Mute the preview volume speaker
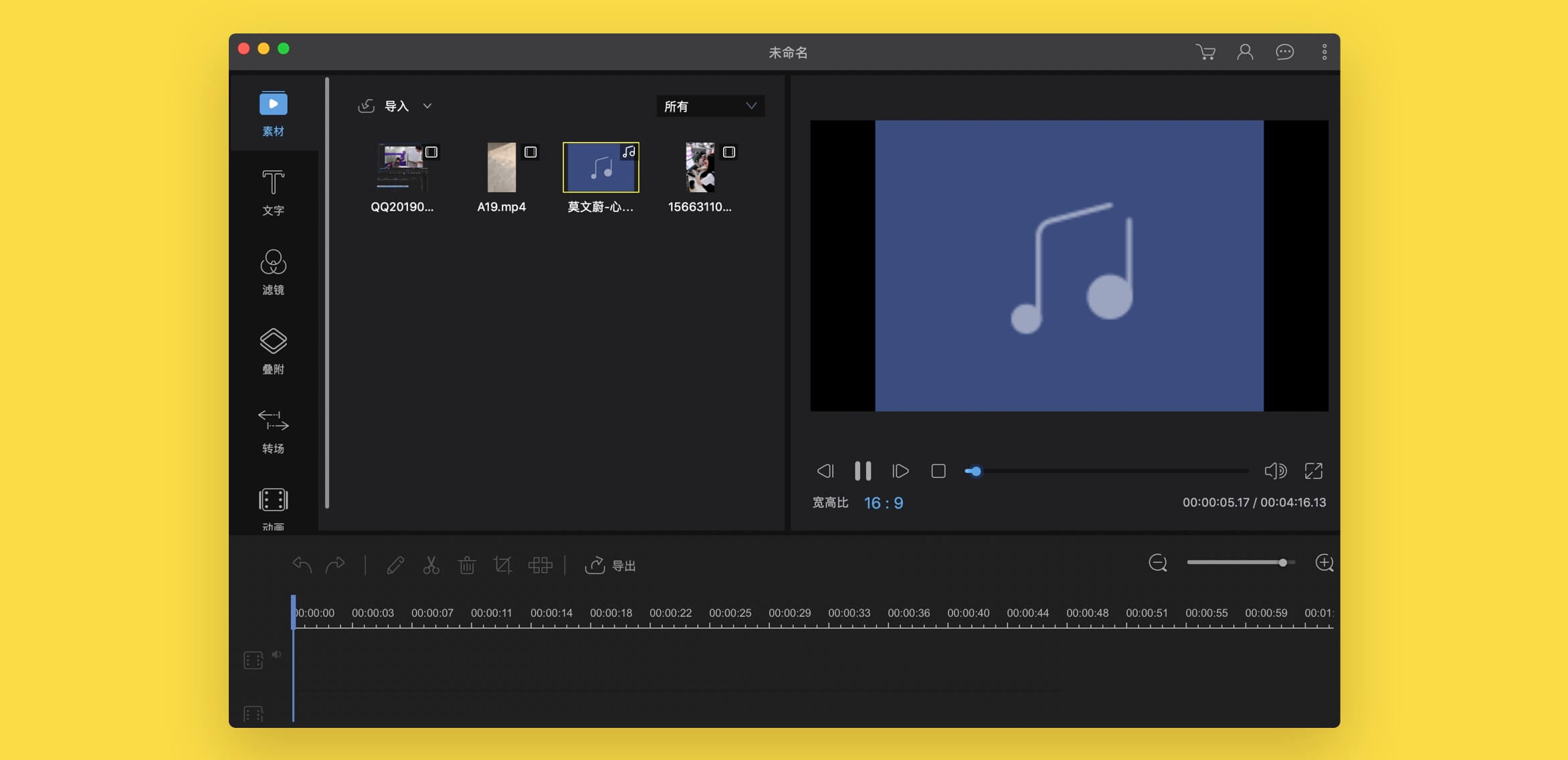Screen dimensions: 1568x760 point(1275,471)
